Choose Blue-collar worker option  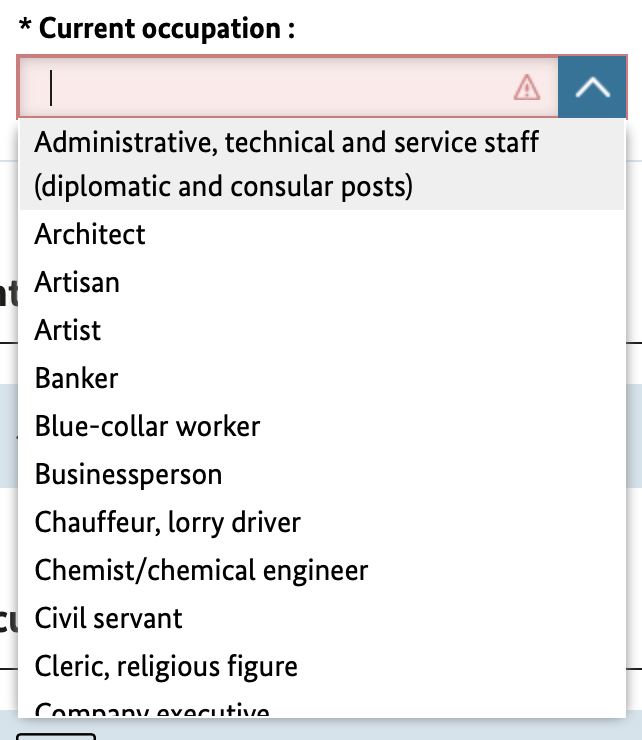[147, 426]
